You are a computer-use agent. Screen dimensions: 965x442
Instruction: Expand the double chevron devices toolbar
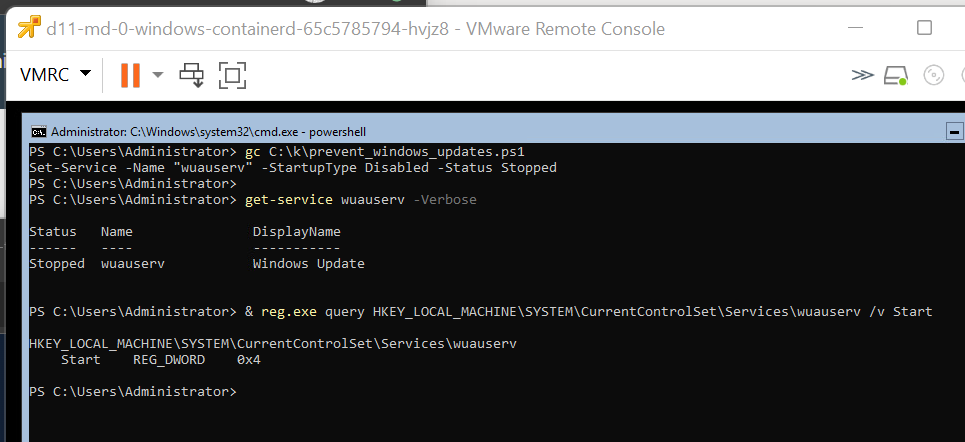(862, 75)
